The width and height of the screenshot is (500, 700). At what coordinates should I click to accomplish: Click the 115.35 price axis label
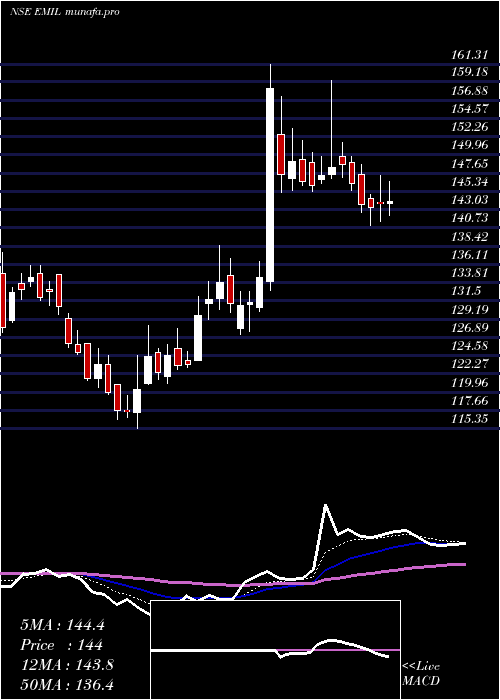coord(470,419)
